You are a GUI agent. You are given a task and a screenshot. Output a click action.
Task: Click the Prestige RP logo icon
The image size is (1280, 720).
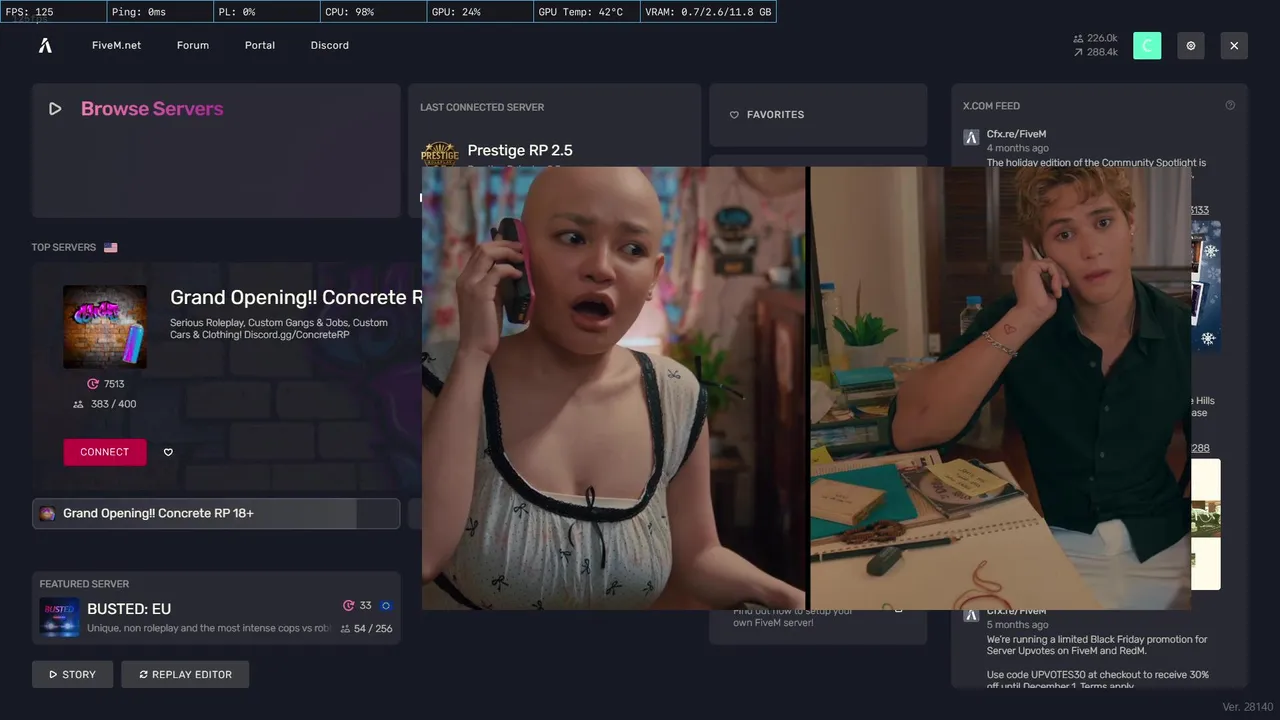pos(439,154)
